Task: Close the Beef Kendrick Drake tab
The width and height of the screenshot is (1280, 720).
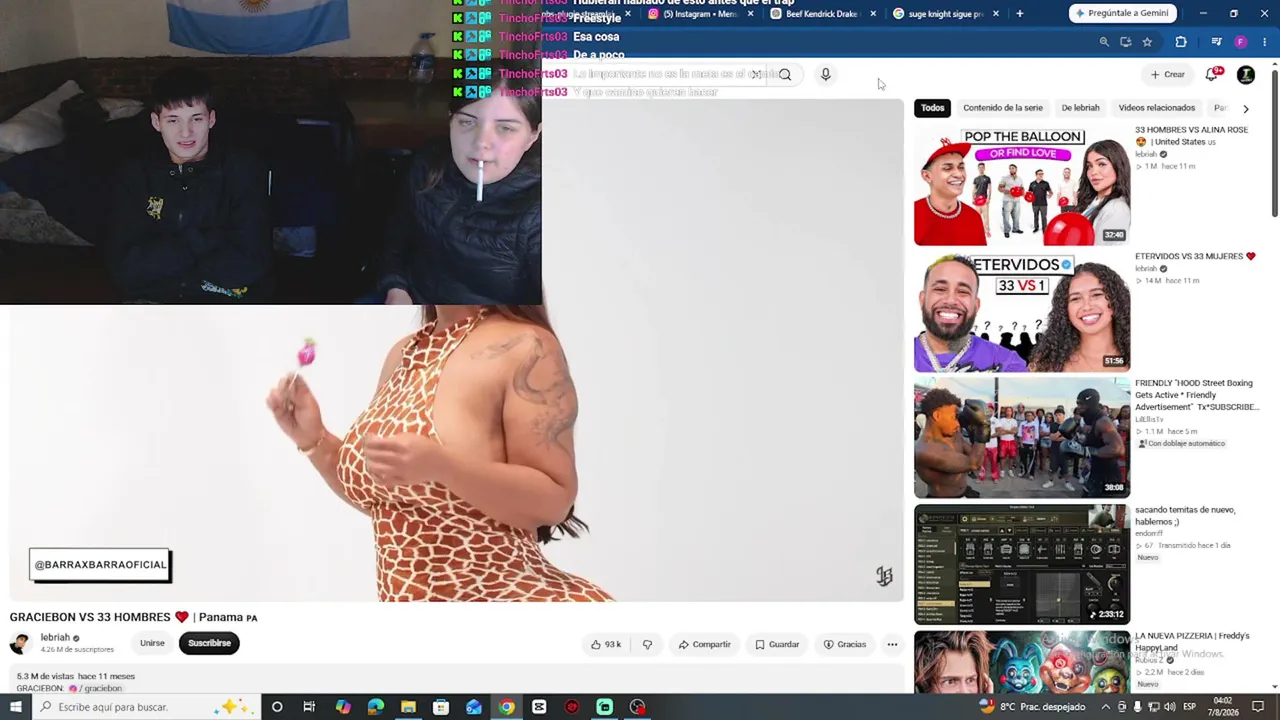Action: click(873, 14)
